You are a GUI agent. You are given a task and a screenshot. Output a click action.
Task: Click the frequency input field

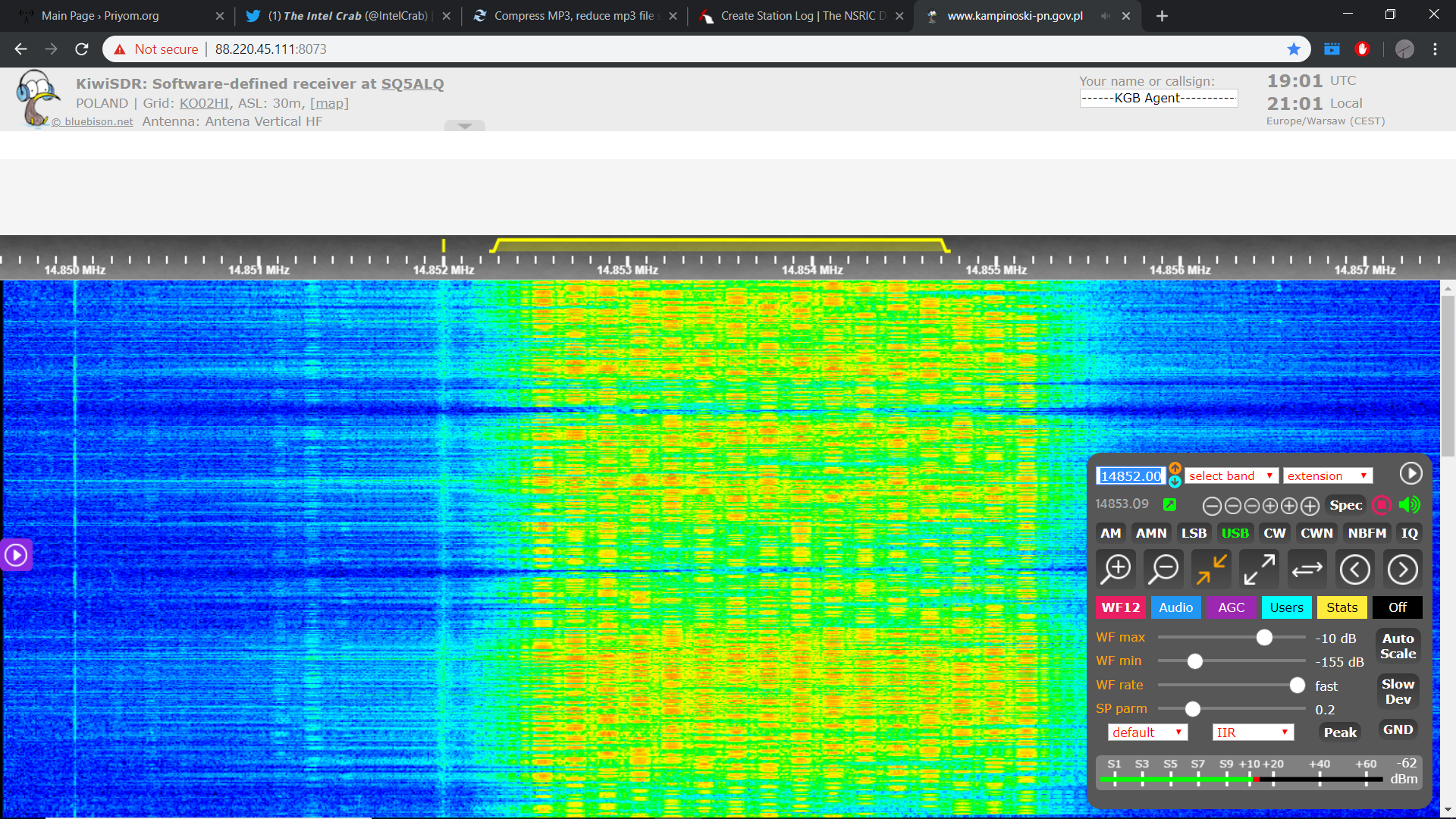pyautogui.click(x=1130, y=475)
